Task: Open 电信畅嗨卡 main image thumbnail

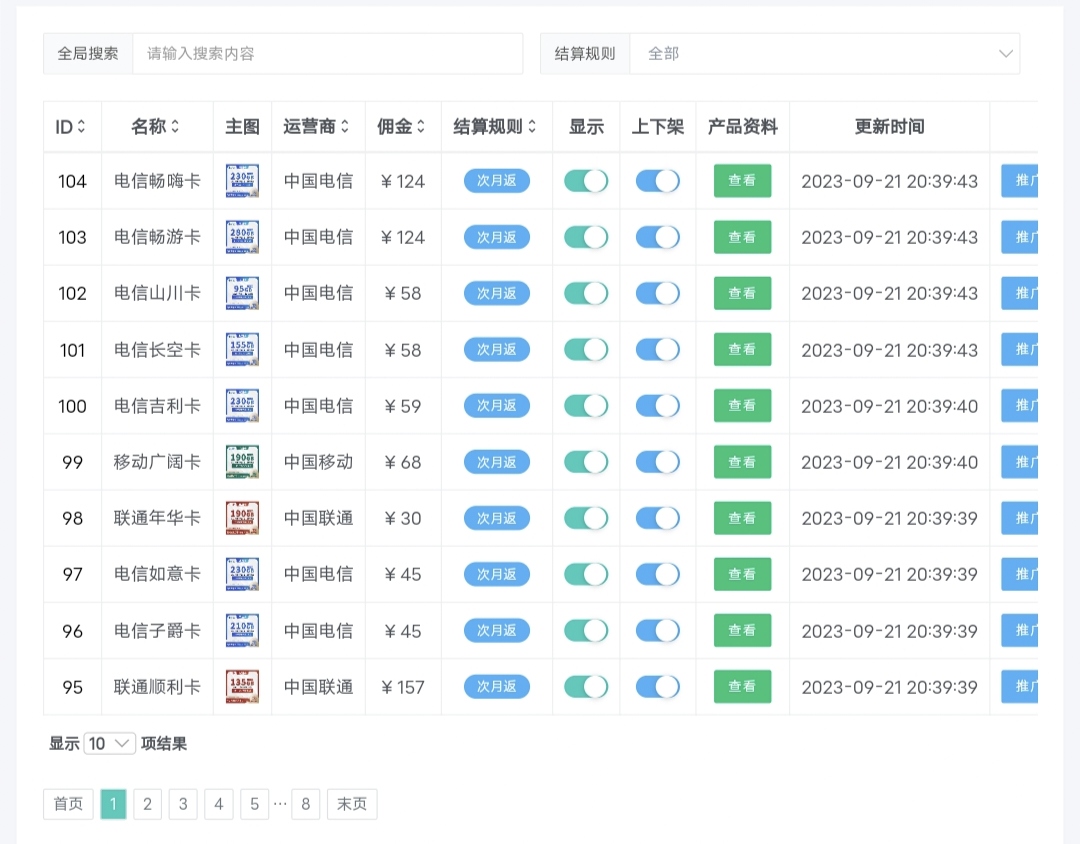Action: tap(242, 181)
